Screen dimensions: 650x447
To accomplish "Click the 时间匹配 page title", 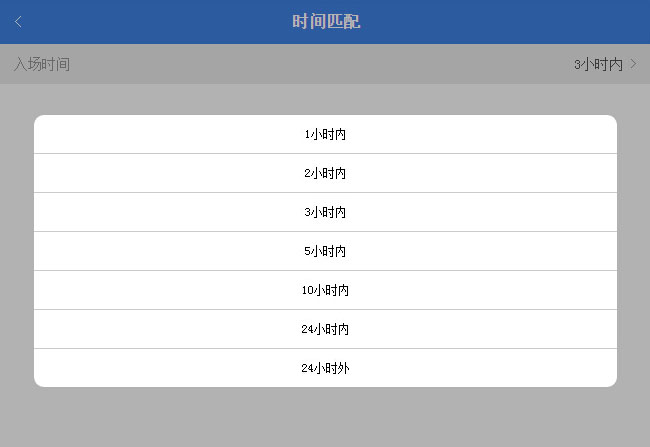I will tap(326, 22).
